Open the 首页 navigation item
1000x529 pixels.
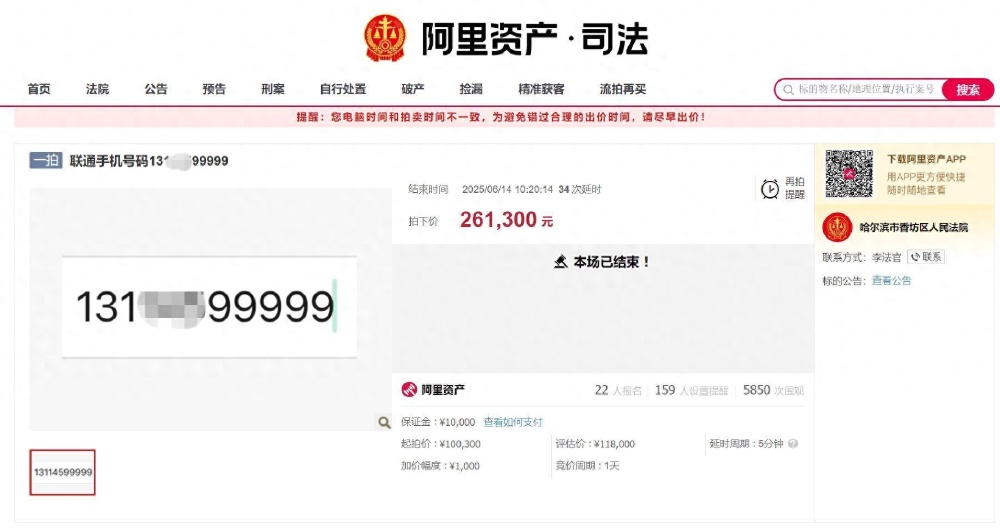click(x=39, y=89)
